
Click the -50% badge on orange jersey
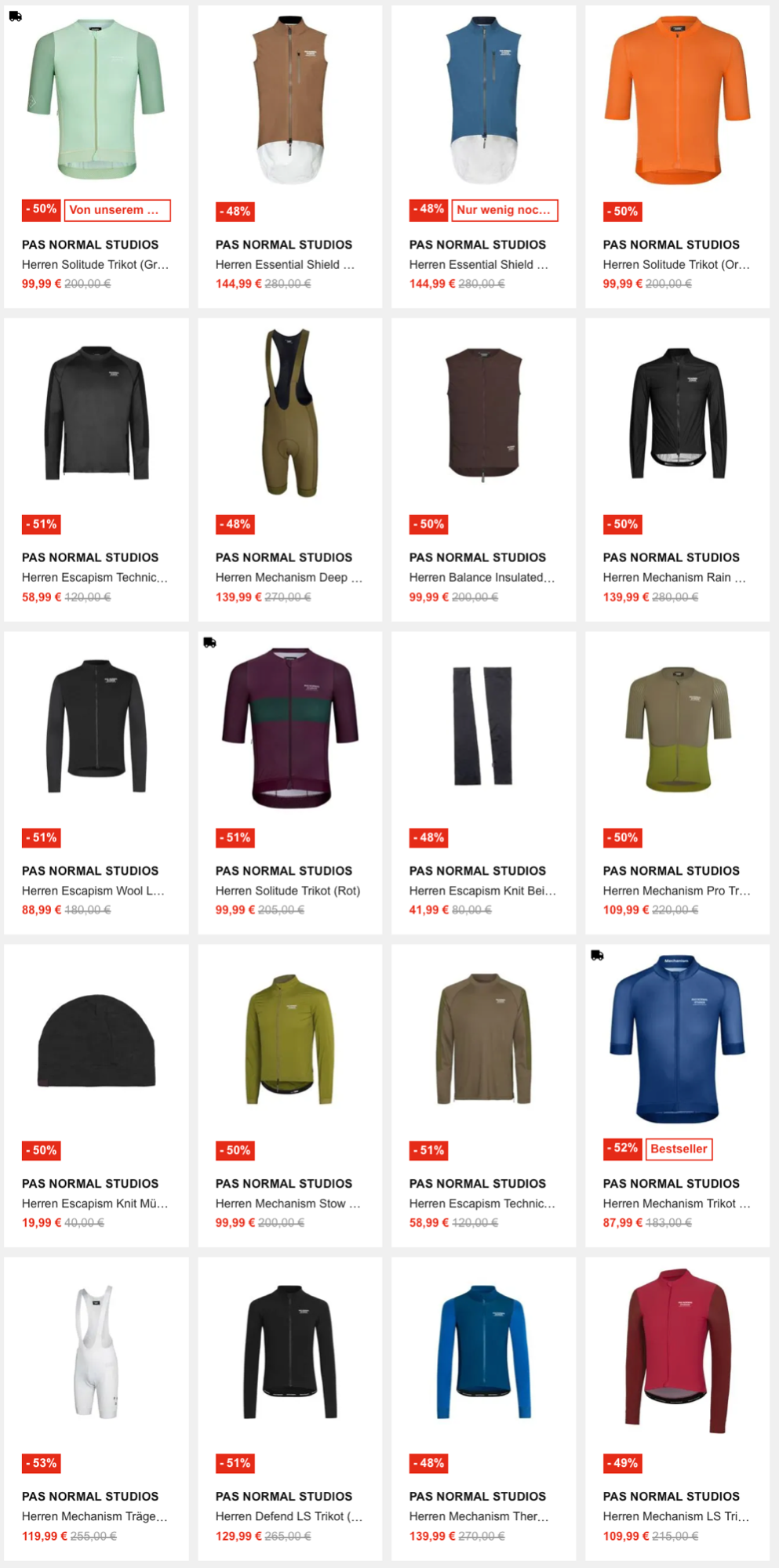[x=623, y=211]
